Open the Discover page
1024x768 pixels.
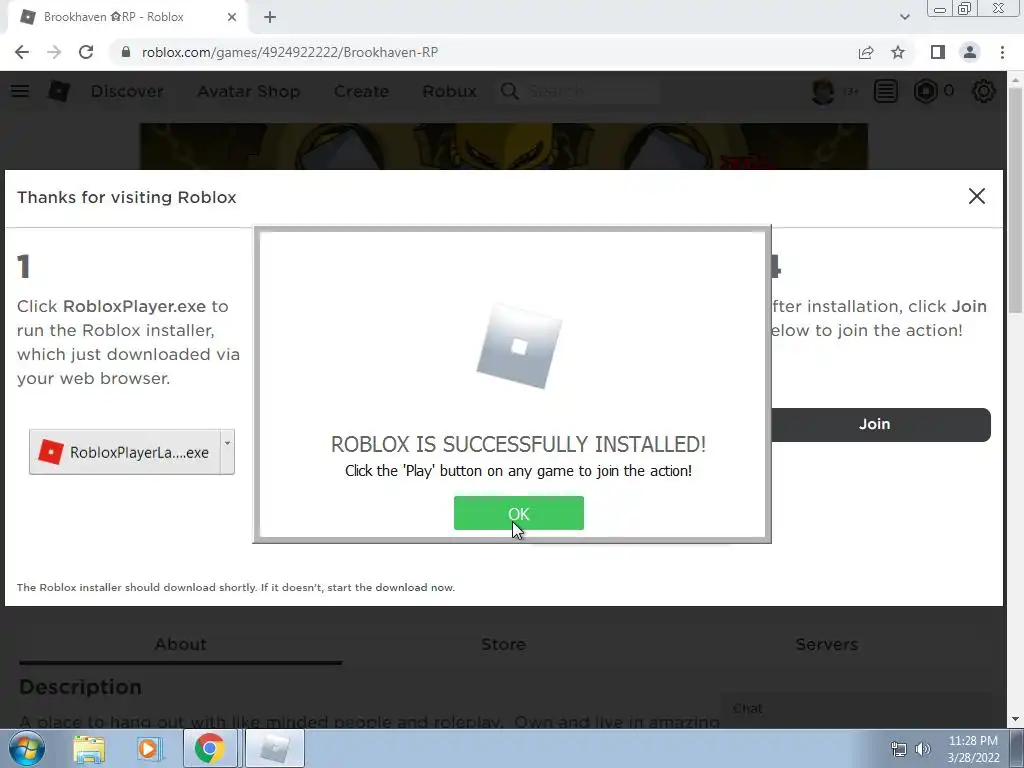(127, 91)
